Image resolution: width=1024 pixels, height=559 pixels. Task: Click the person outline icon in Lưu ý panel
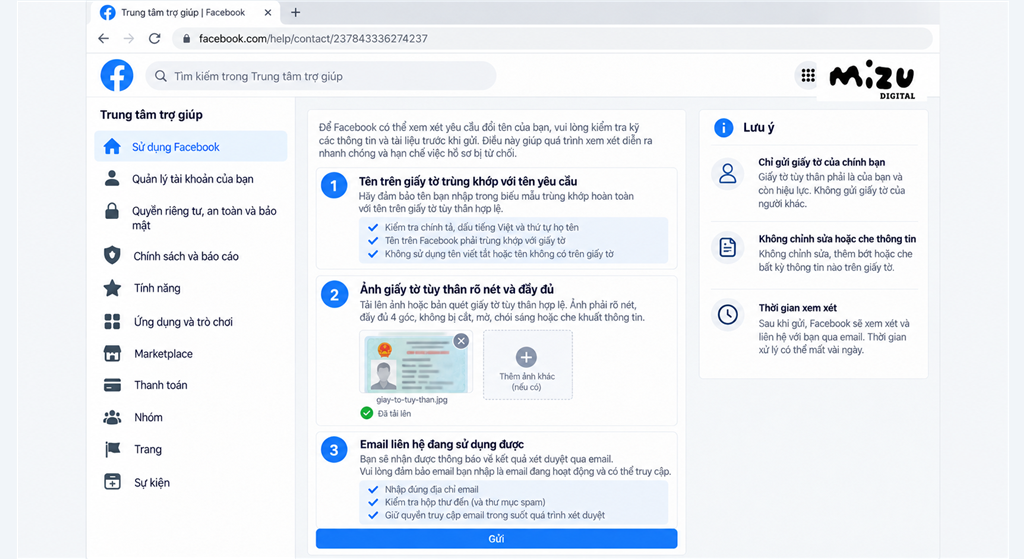pos(728,174)
